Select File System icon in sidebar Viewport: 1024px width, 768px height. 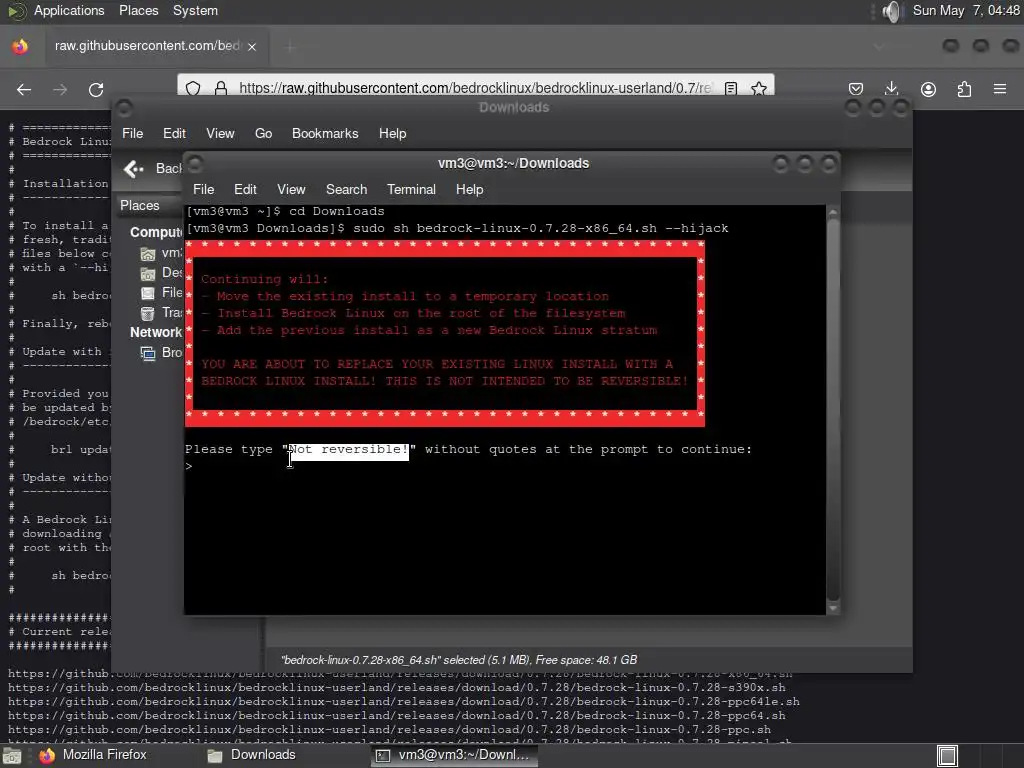(148, 293)
